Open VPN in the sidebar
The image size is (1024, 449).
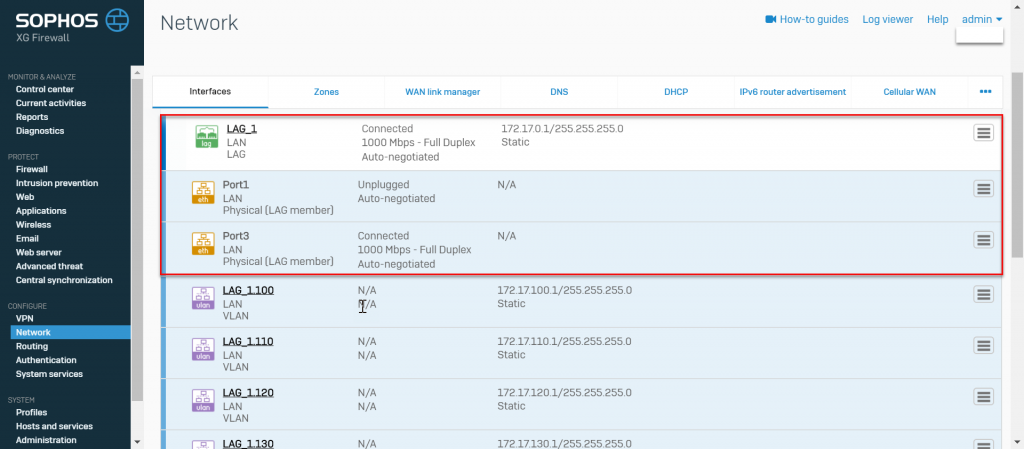pos(25,318)
